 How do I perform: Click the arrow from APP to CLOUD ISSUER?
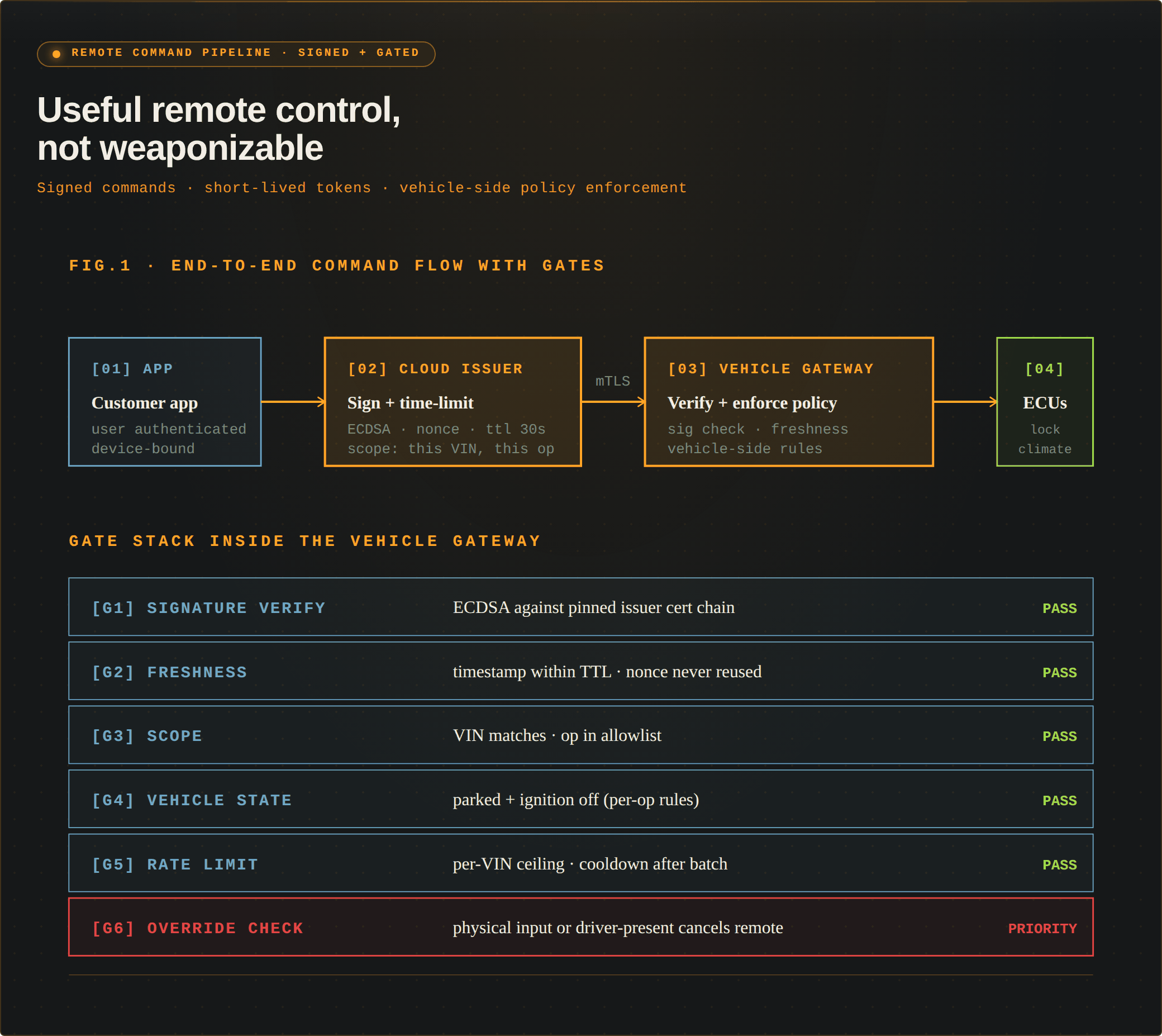coord(293,402)
